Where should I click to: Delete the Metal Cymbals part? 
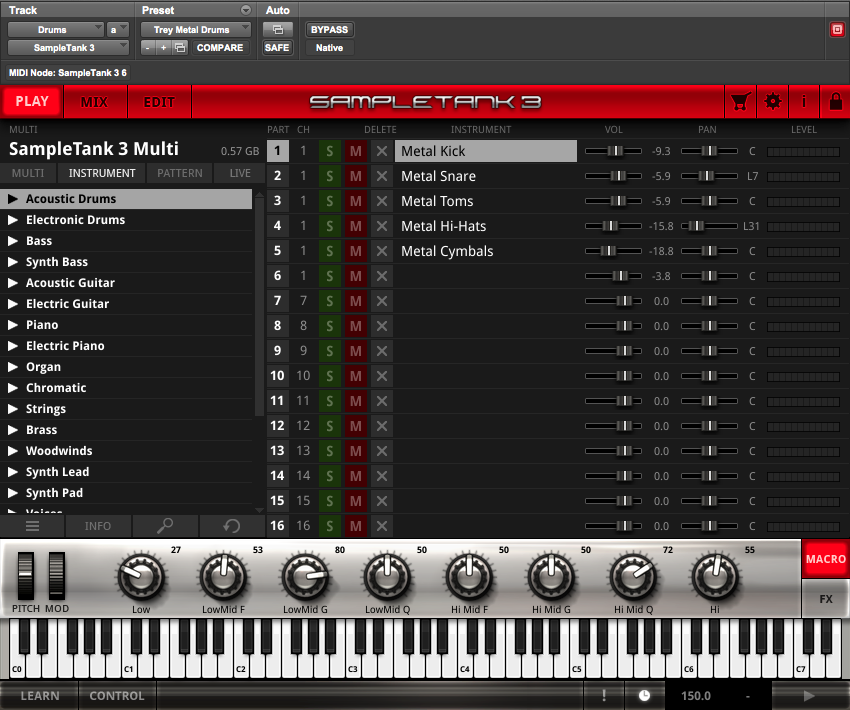(382, 251)
